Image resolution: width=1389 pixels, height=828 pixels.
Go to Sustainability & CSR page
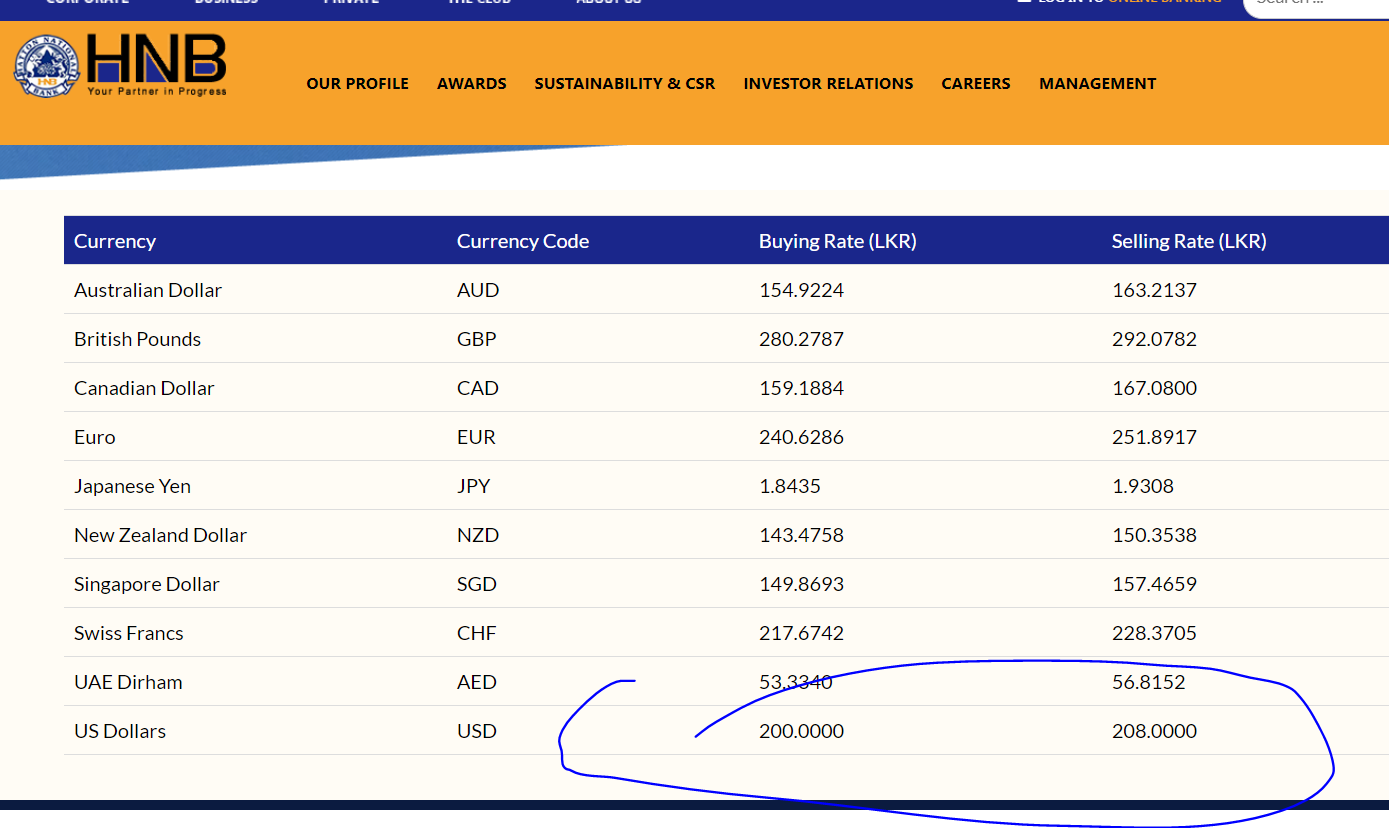tap(625, 84)
